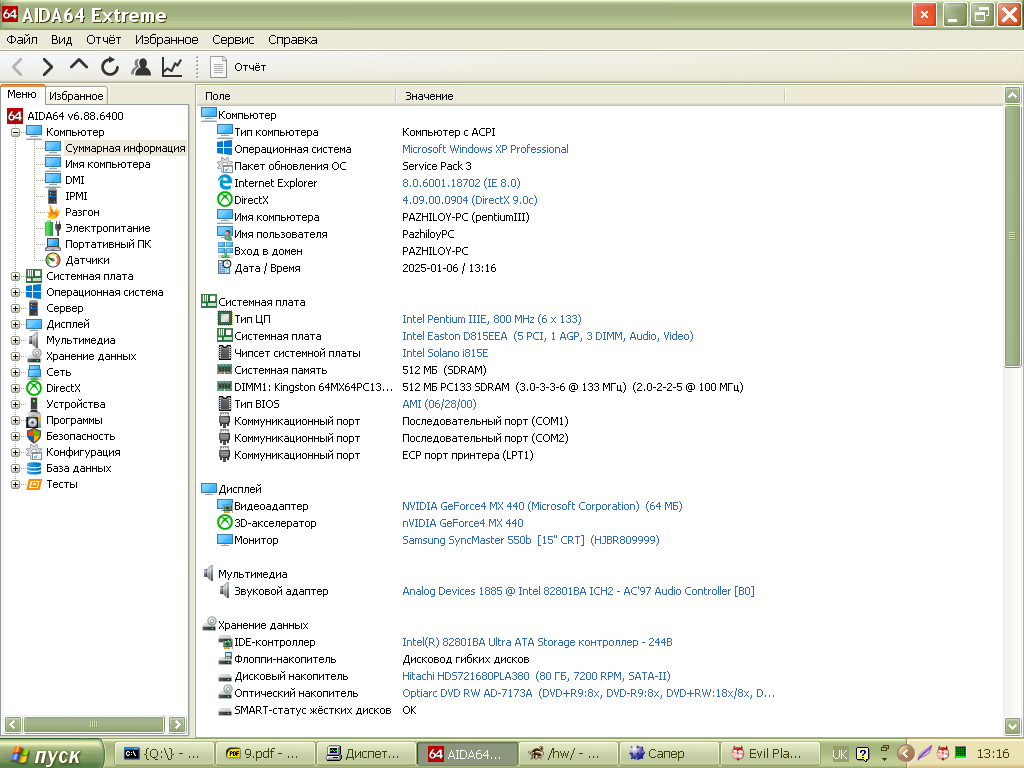The image size is (1024, 768).
Task: Select Имя компьютера in the tree
Action: click(x=108, y=165)
